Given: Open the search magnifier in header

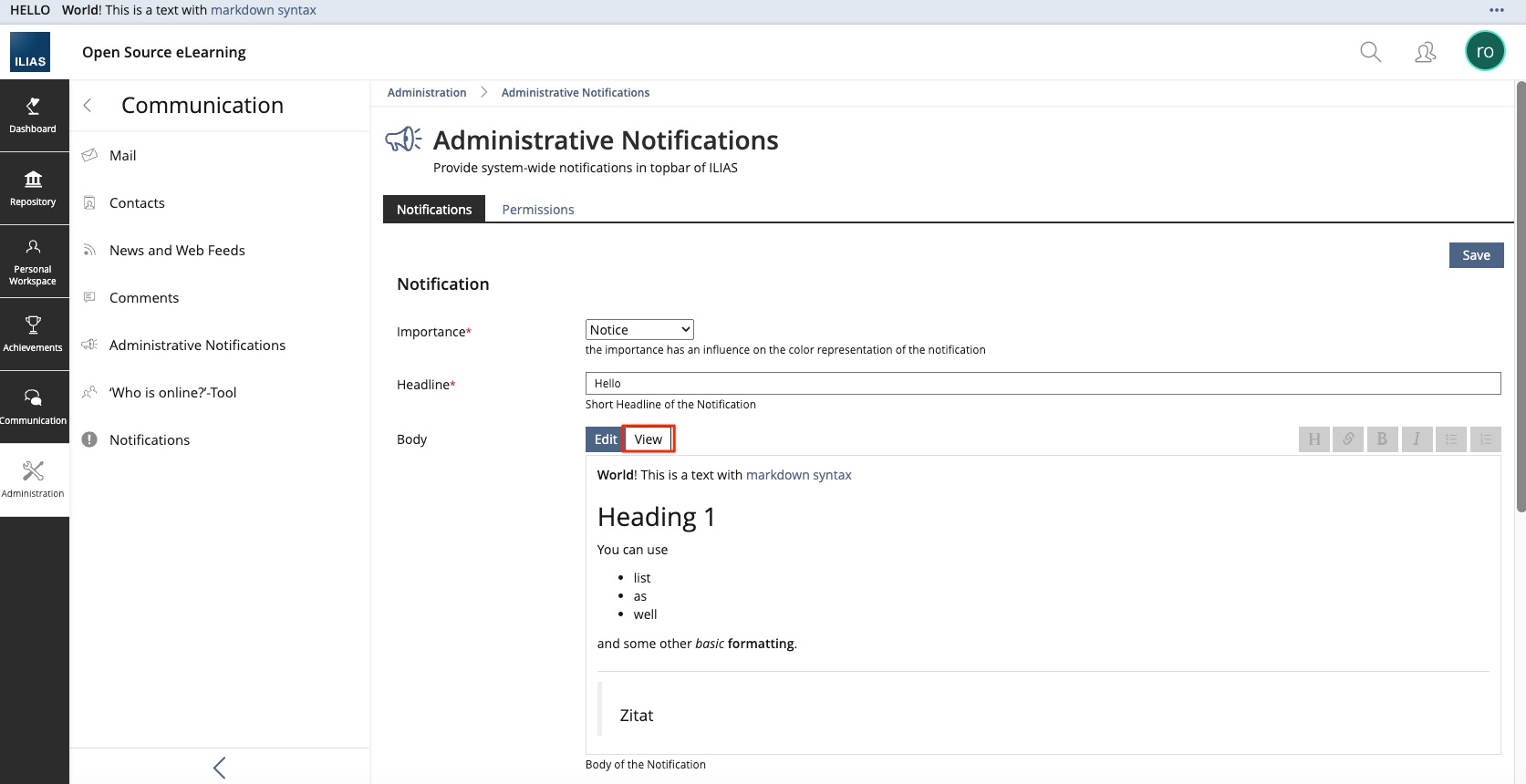Looking at the screenshot, I should point(1370,52).
